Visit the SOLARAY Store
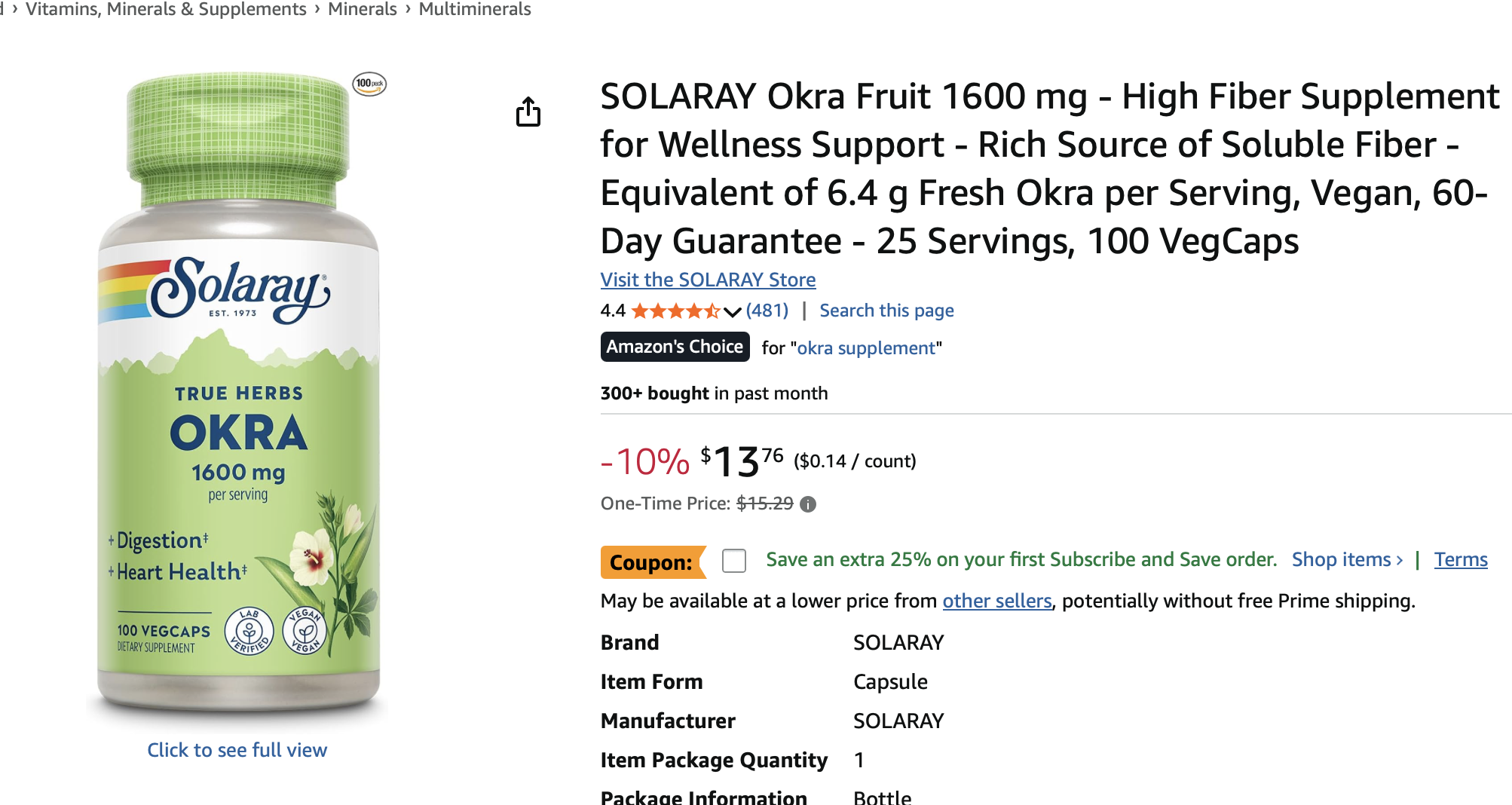Image resolution: width=1512 pixels, height=805 pixels. [707, 280]
